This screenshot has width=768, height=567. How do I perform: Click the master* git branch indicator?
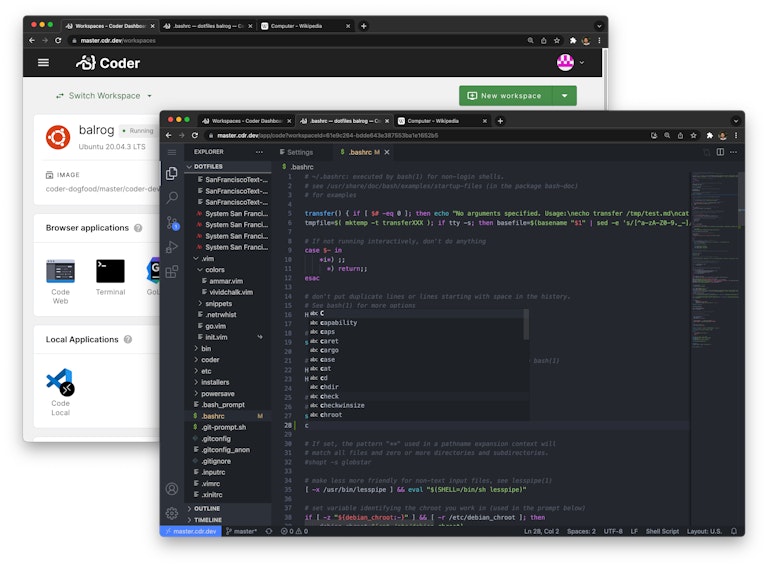click(241, 531)
